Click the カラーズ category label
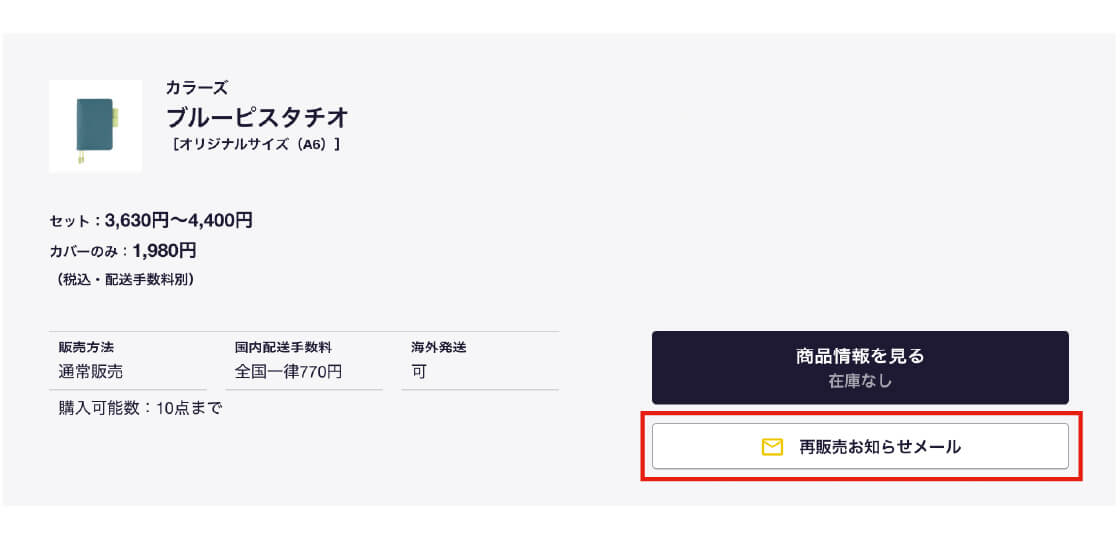This screenshot has height=560, width=1120. click(x=197, y=88)
